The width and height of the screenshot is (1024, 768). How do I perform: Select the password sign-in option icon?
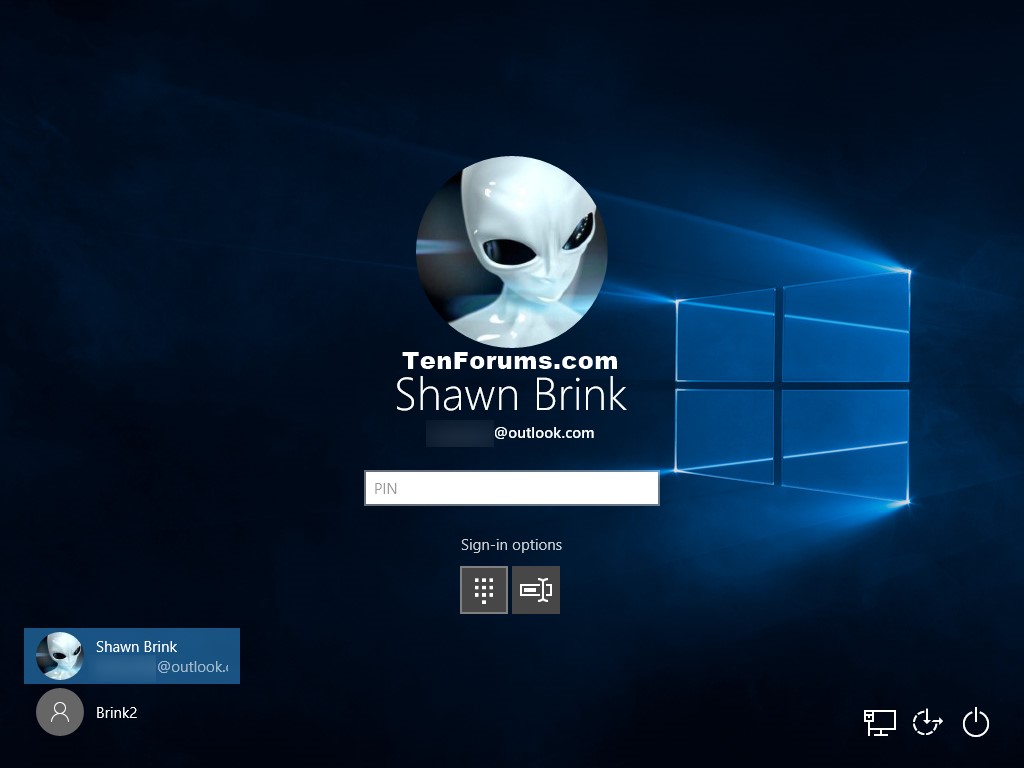[x=536, y=590]
